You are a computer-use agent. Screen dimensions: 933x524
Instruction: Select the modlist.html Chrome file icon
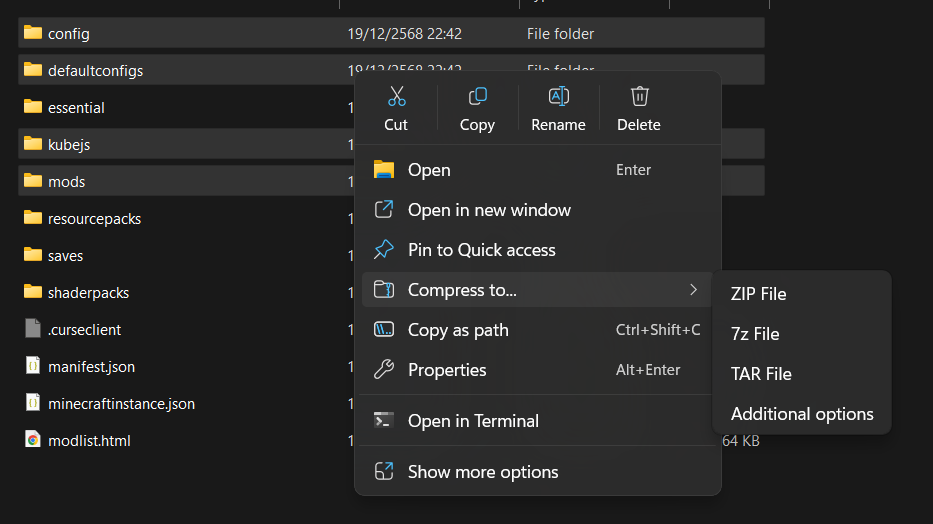tap(33, 440)
